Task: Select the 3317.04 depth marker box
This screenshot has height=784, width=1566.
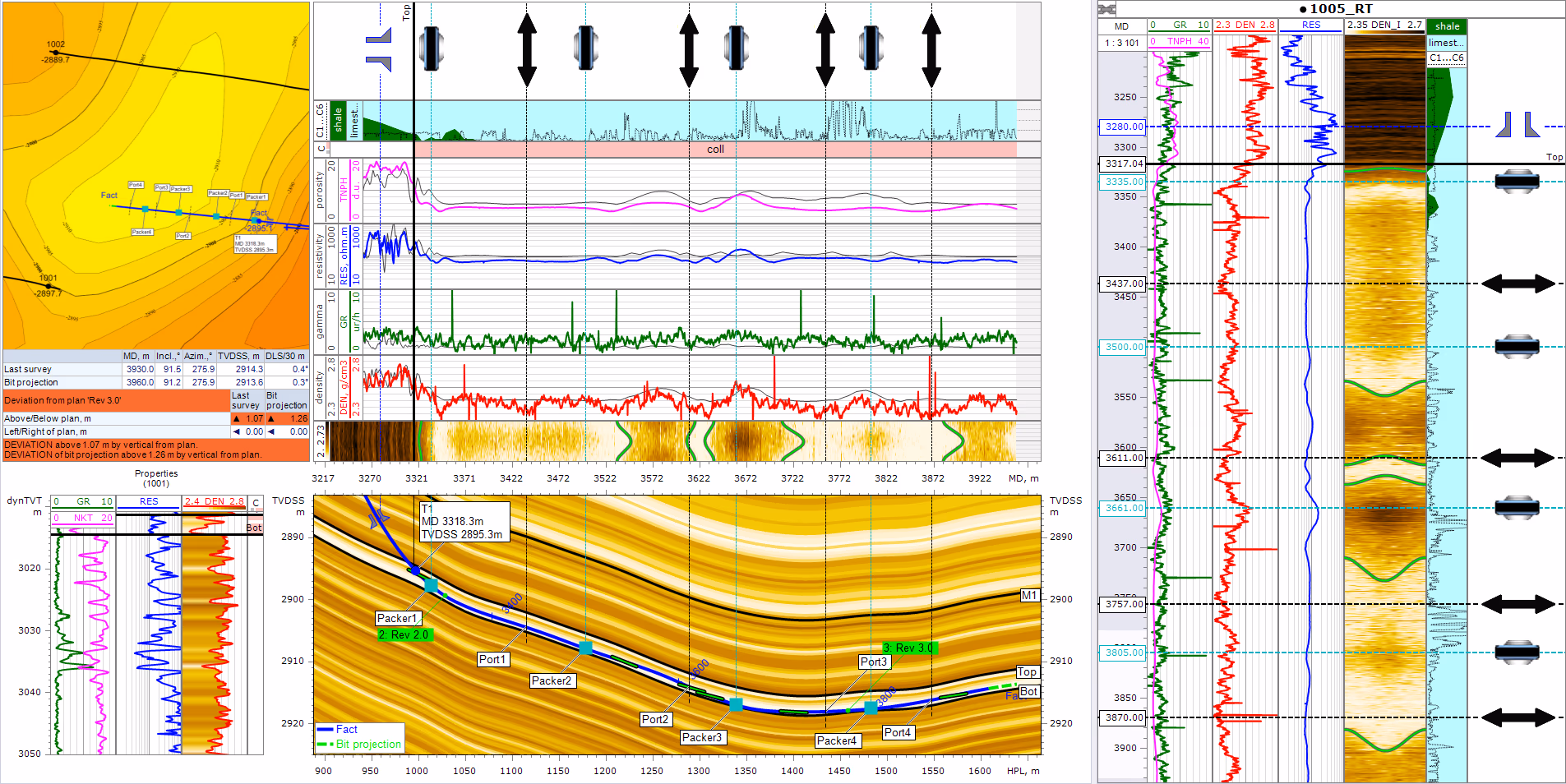Action: coord(1124,164)
